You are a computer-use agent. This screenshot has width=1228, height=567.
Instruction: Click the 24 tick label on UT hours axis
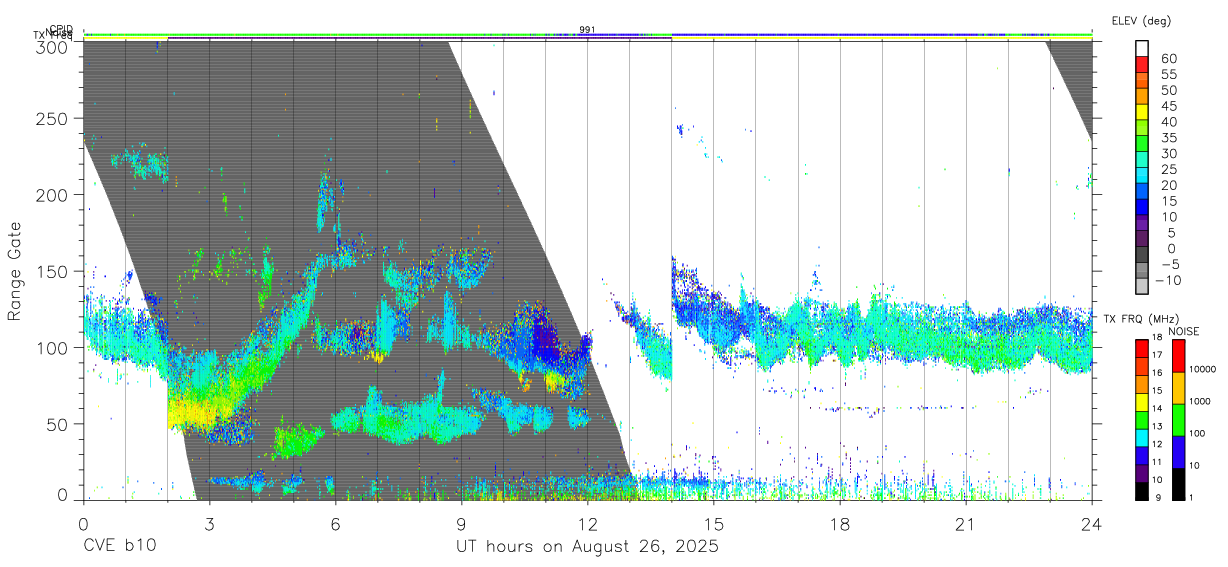pos(1091,525)
